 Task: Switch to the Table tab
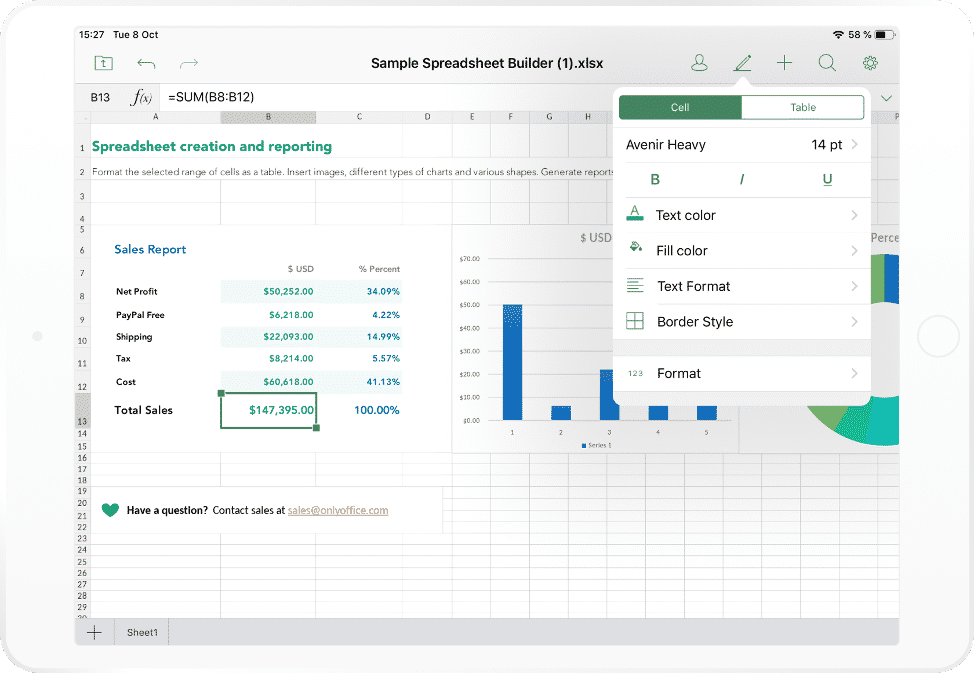click(x=804, y=107)
